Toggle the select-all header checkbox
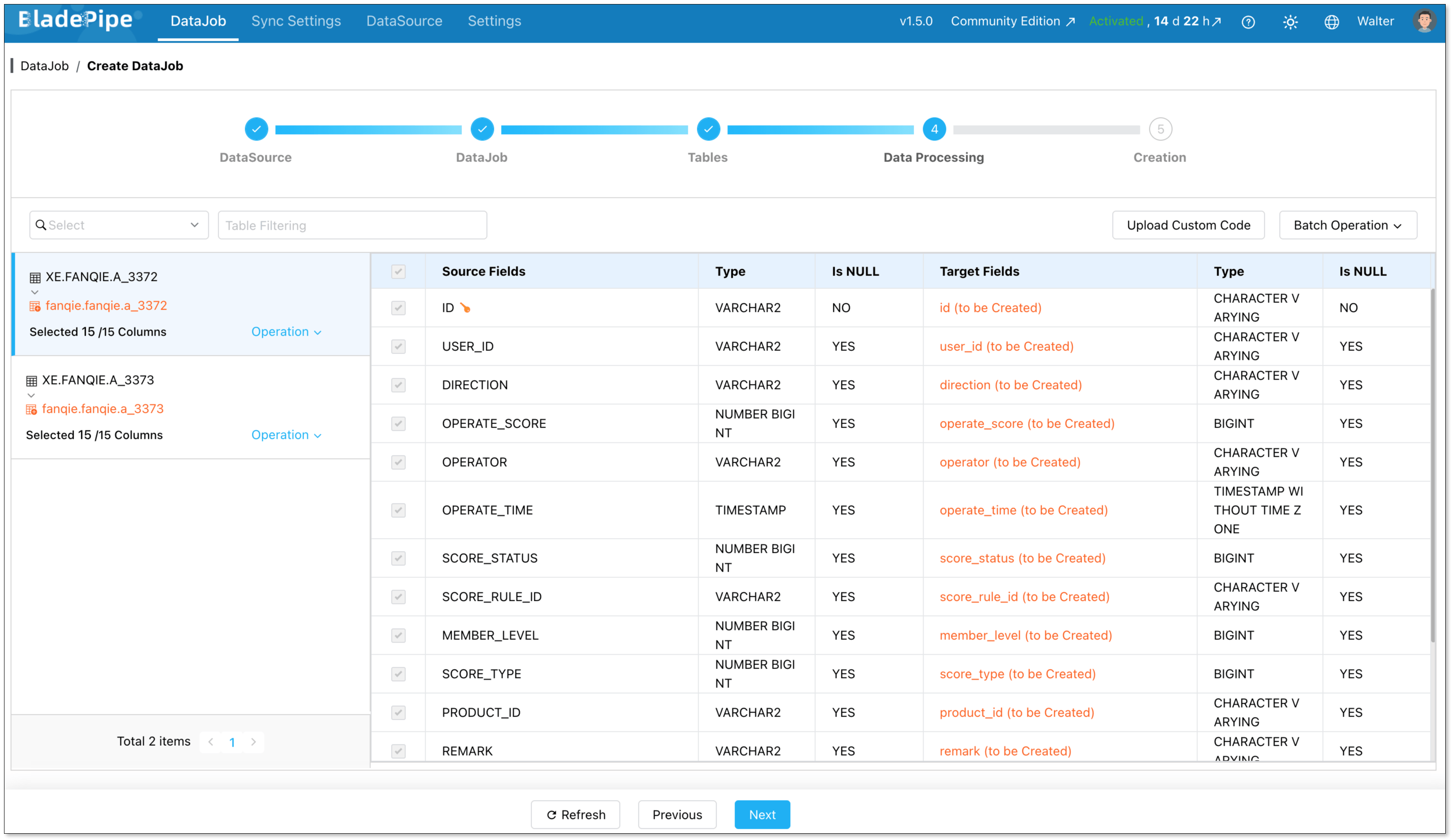Image resolution: width=1452 pixels, height=840 pixels. (x=398, y=271)
